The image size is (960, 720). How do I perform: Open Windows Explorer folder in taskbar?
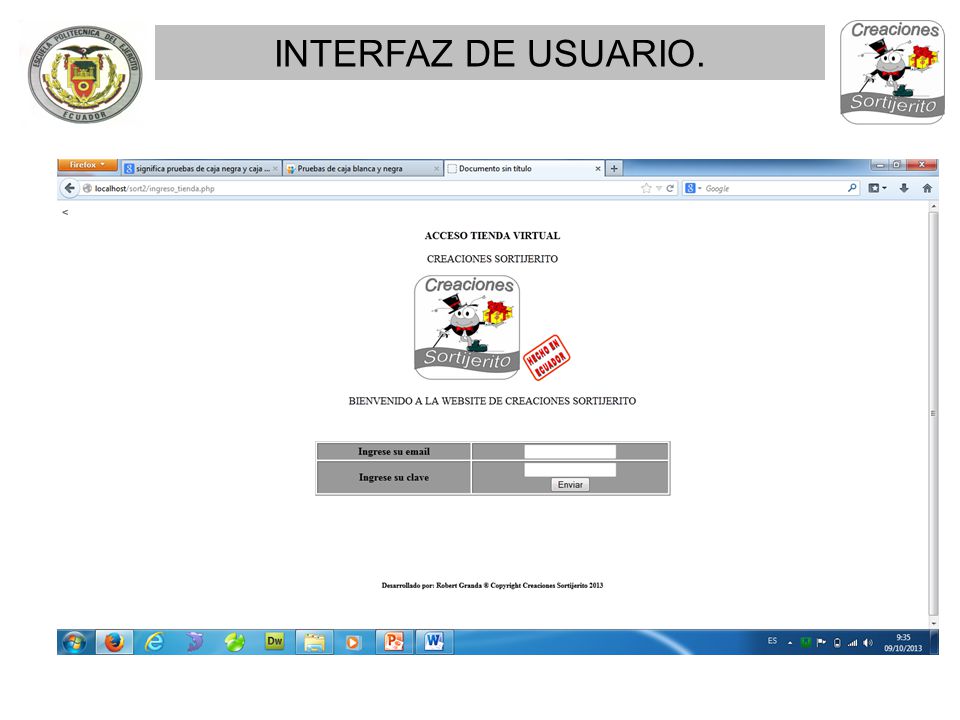(x=315, y=642)
